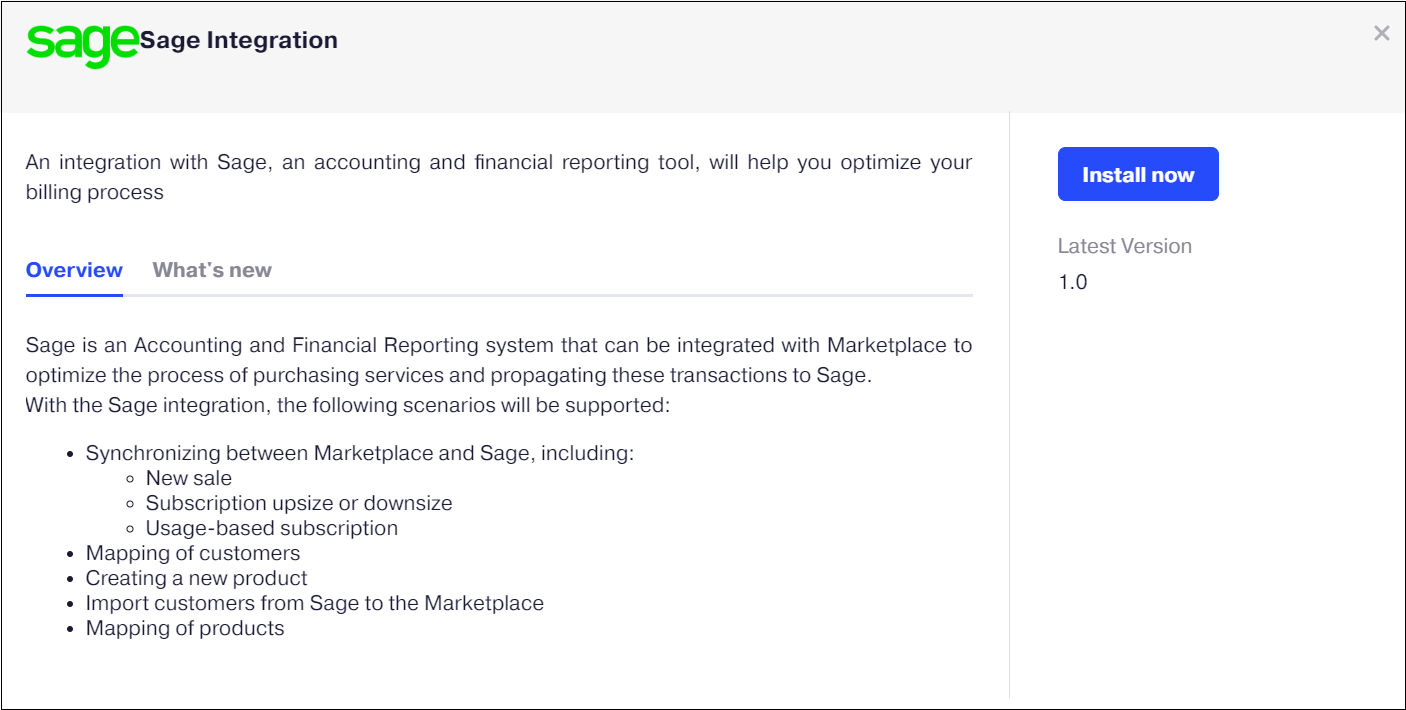Switch to the Overview tab

[x=74, y=270]
